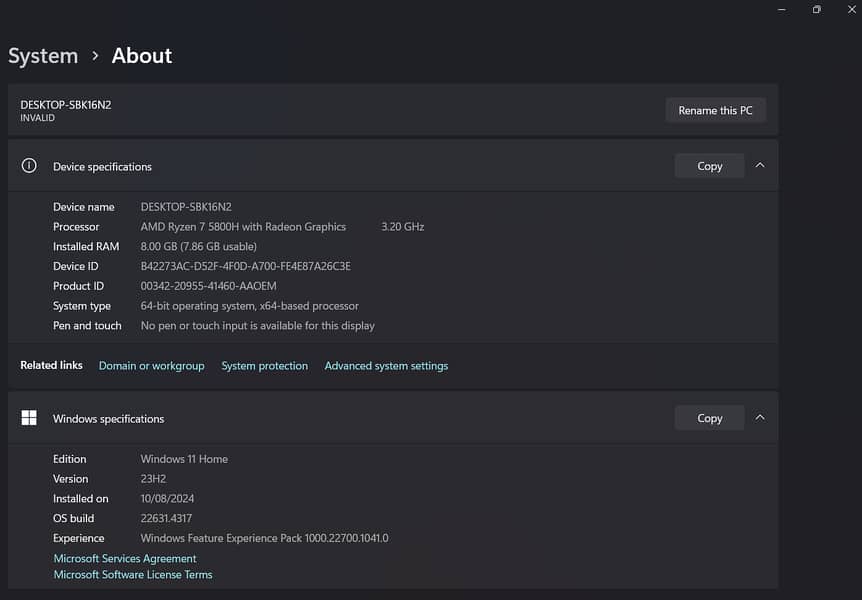The width and height of the screenshot is (862, 600).
Task: Select the About breadcrumb title
Action: click(x=142, y=56)
